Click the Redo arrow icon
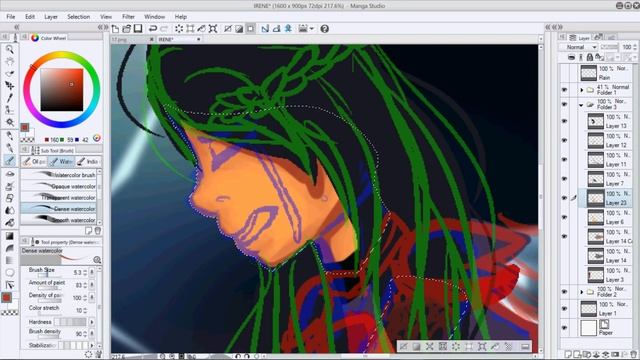640x360 pixels. click(164, 29)
